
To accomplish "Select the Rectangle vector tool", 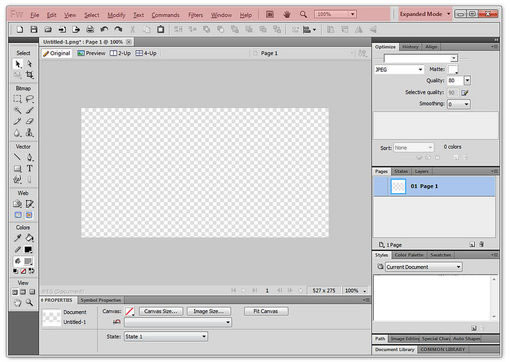I will [18, 168].
